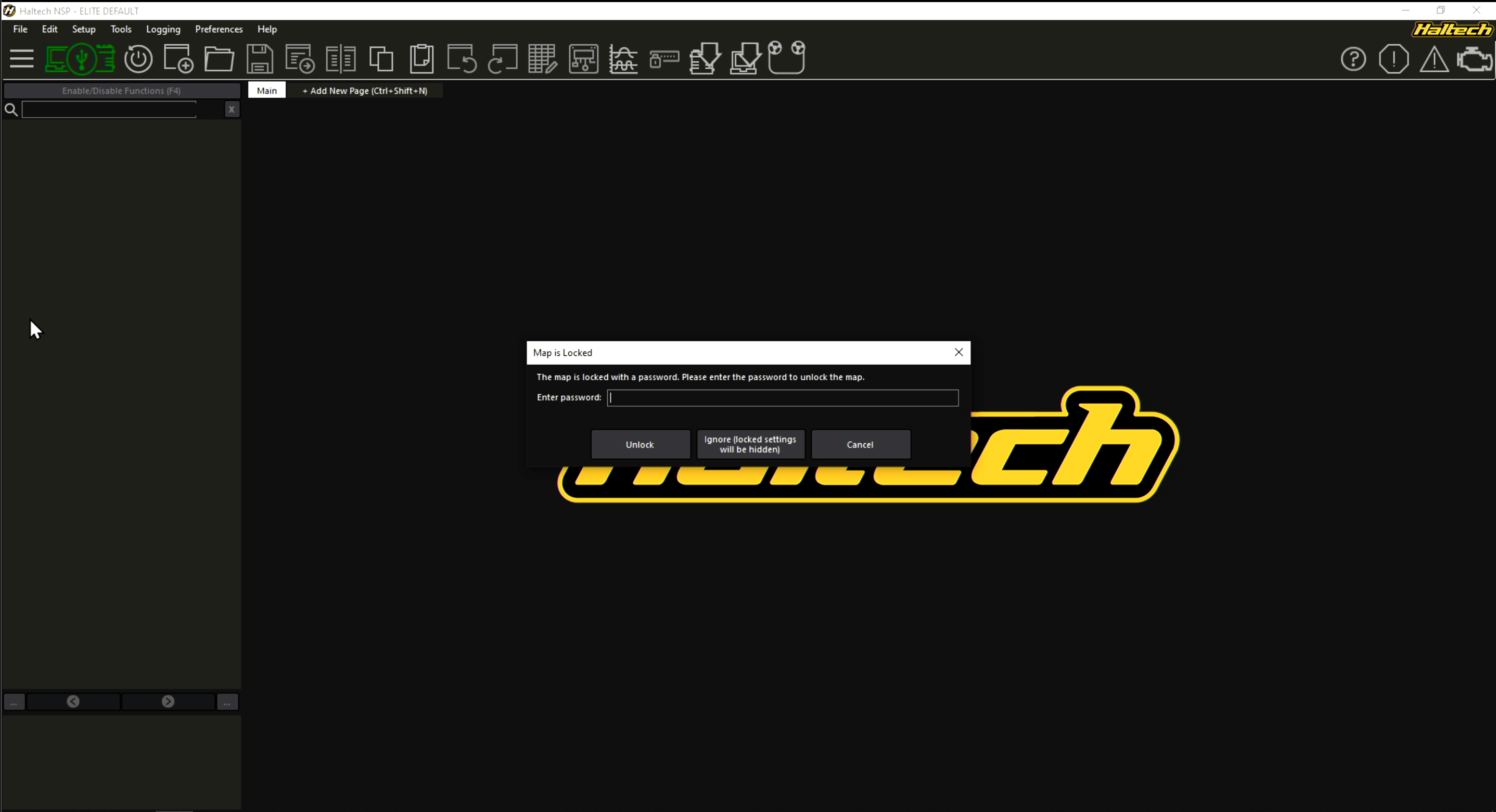Open the compare maps side-by-side icon
Image resolution: width=1496 pixels, height=812 pixels.
[x=341, y=59]
